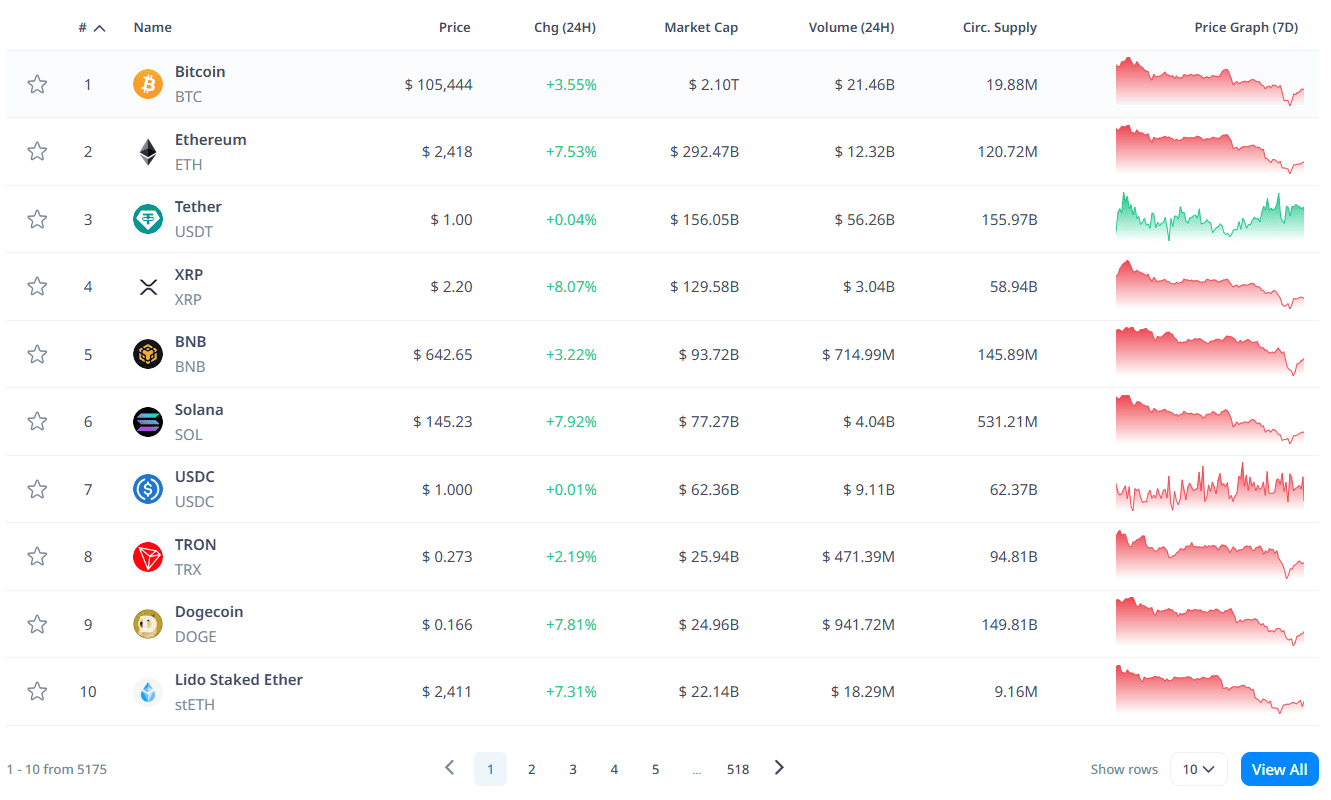
Task: Click the Bitcoin coin logo
Action: pyautogui.click(x=148, y=84)
